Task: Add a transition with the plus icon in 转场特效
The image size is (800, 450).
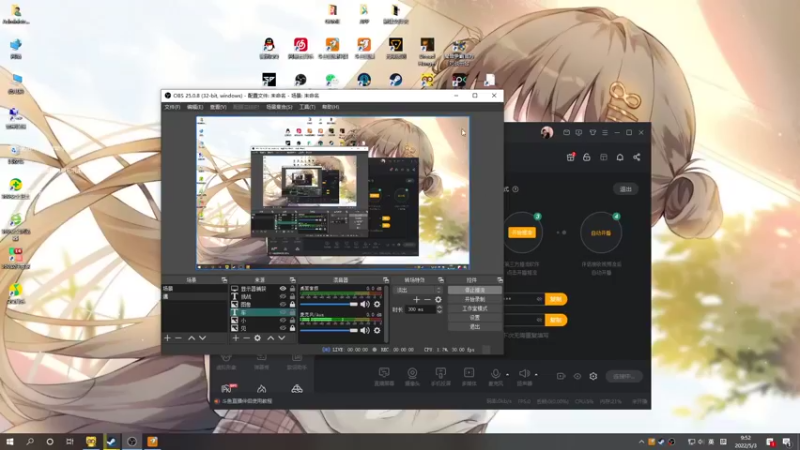Action: click(x=416, y=299)
